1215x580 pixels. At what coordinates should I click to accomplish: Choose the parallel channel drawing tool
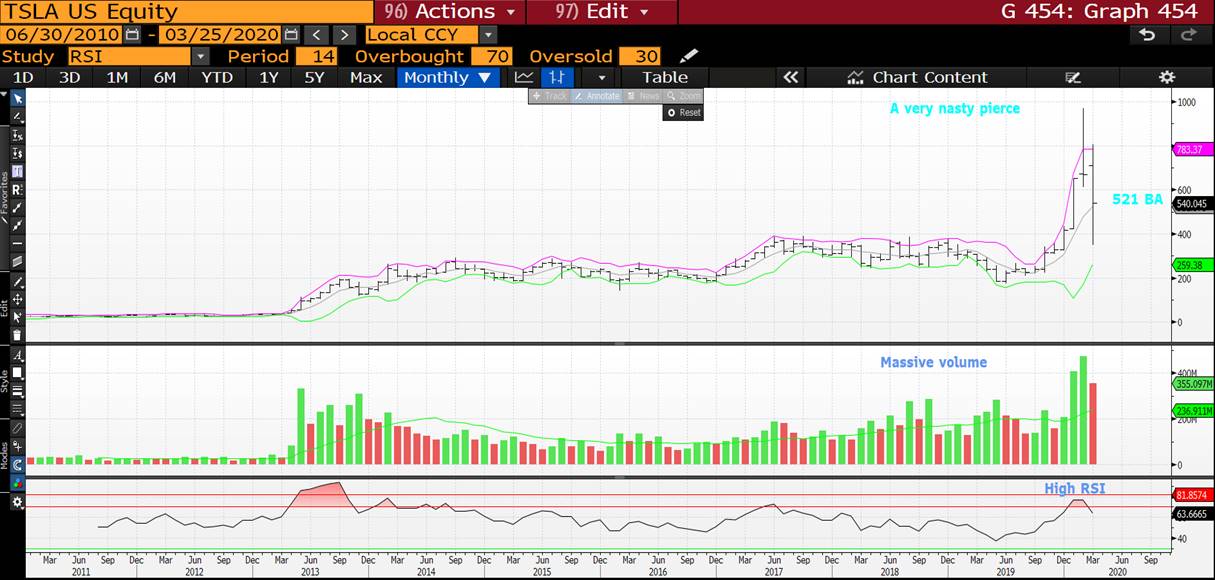point(17,261)
